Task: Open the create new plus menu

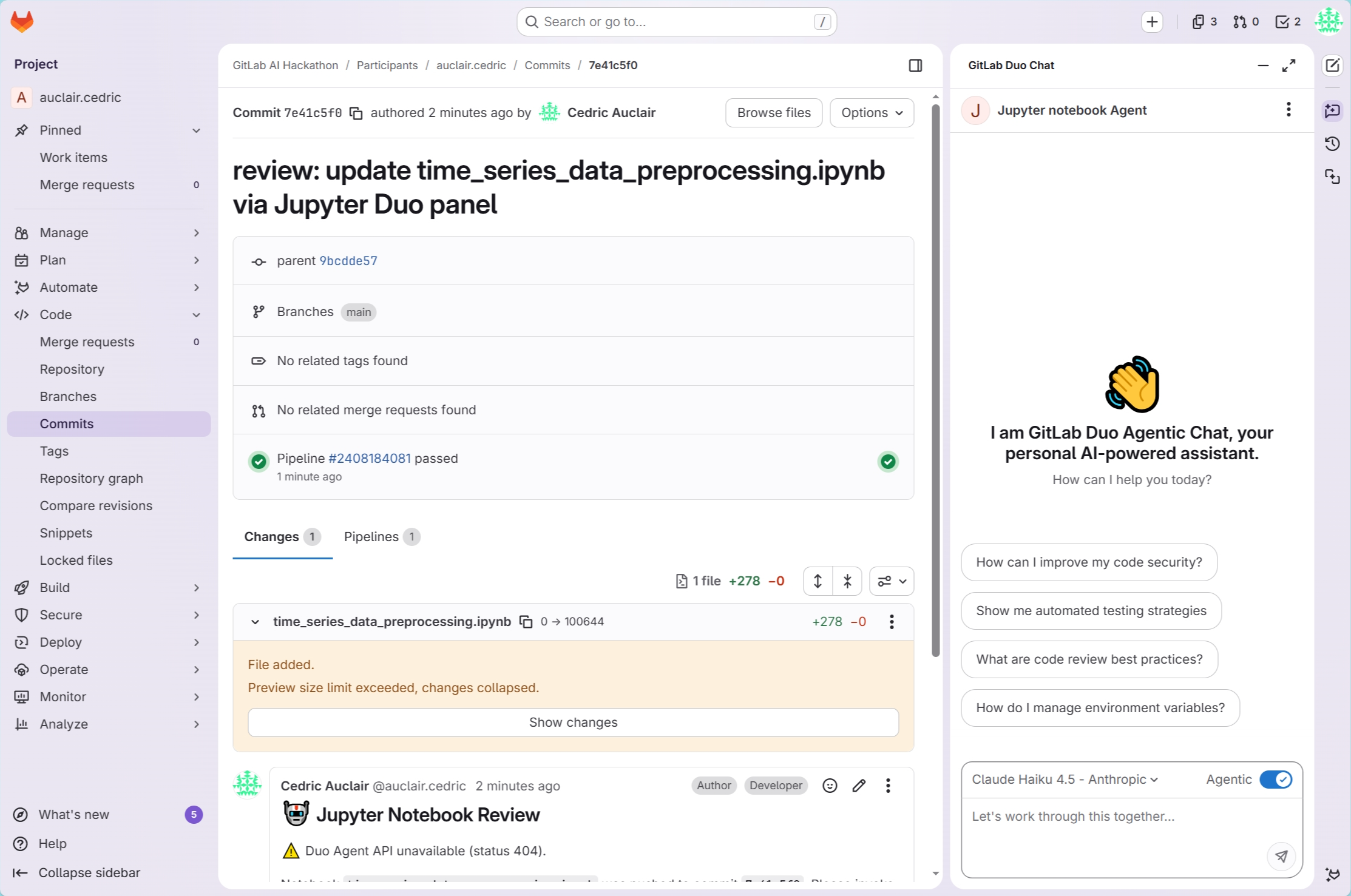Action: (1152, 22)
